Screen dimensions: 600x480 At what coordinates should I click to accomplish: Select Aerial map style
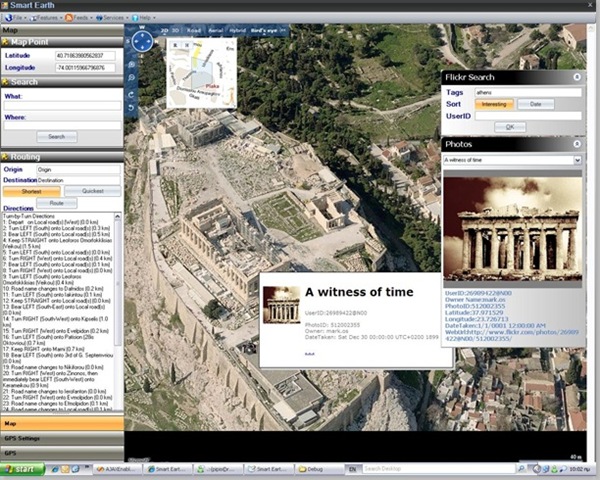pos(215,30)
